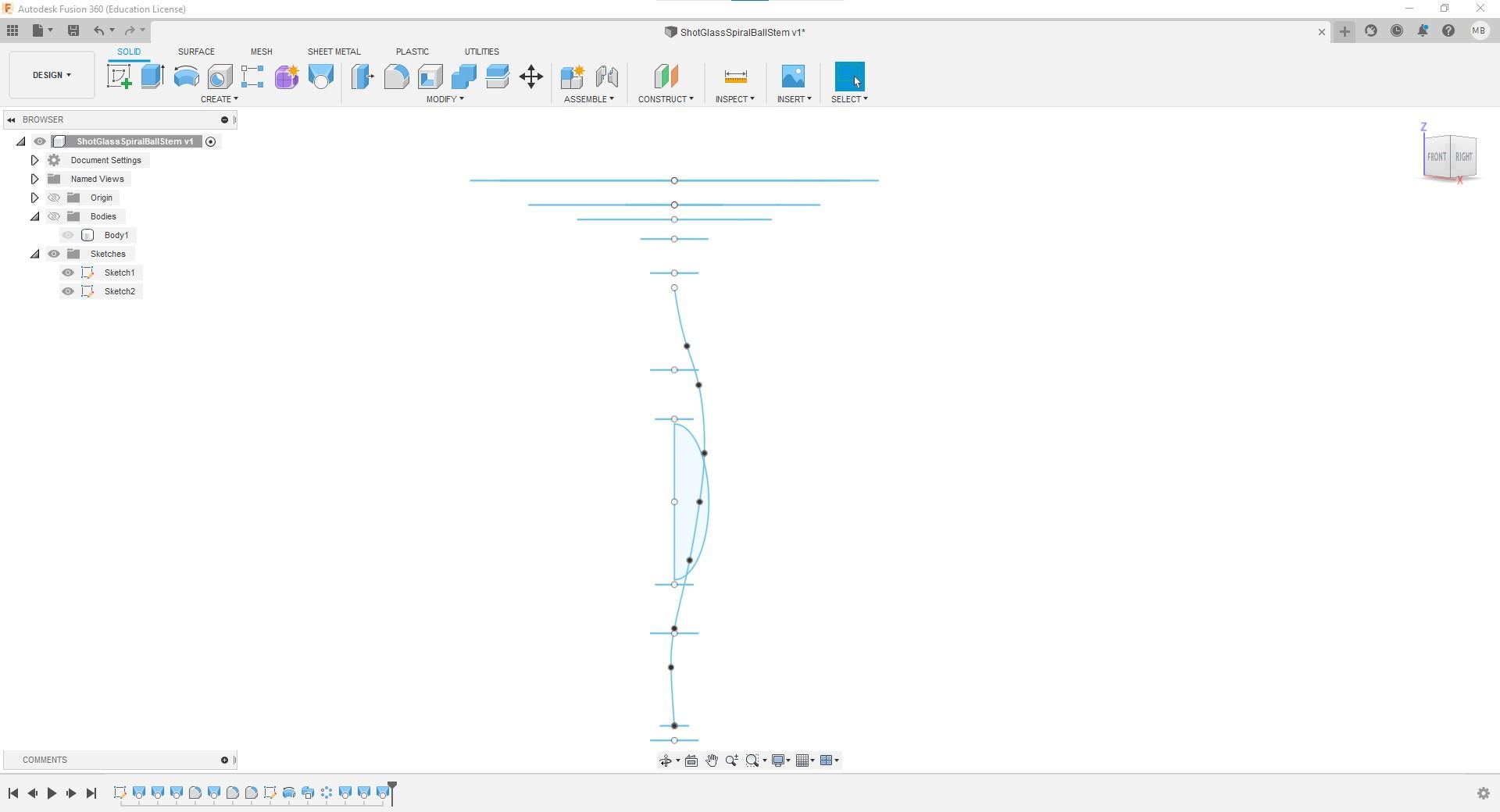The height and width of the screenshot is (812, 1500).
Task: Hide the Sketches folder
Action: (x=54, y=254)
